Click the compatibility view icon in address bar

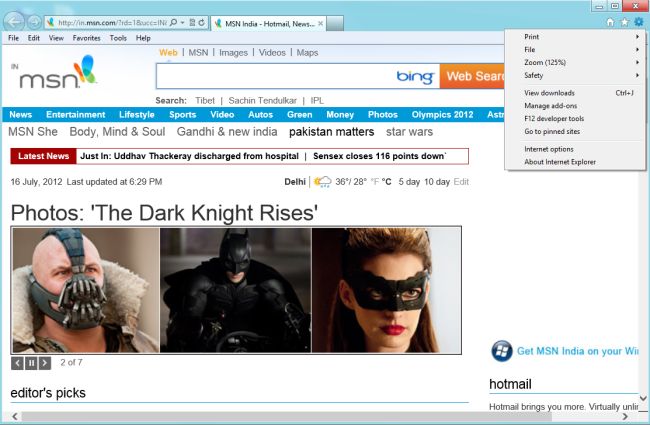click(192, 22)
